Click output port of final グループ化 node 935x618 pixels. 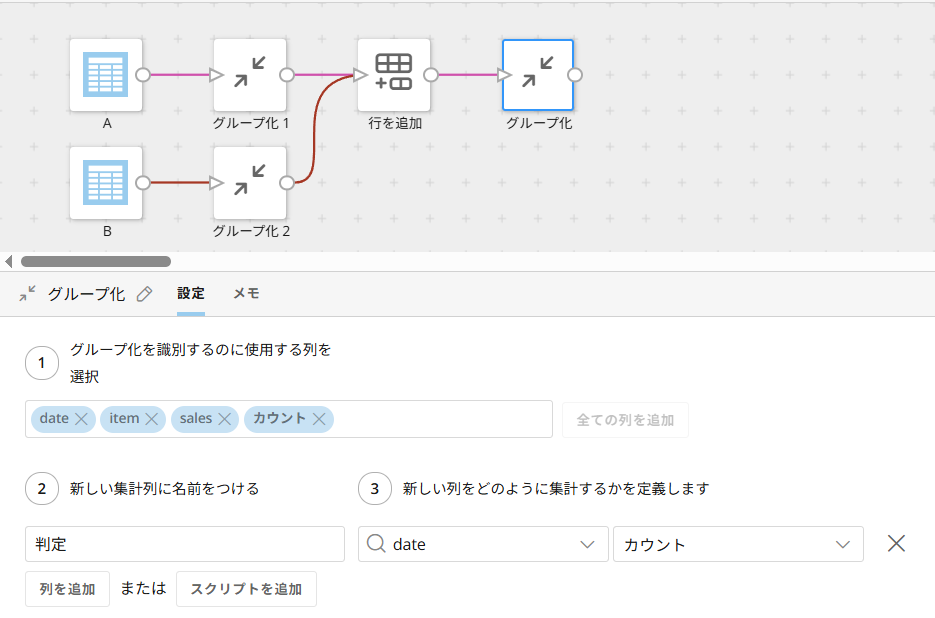(575, 75)
